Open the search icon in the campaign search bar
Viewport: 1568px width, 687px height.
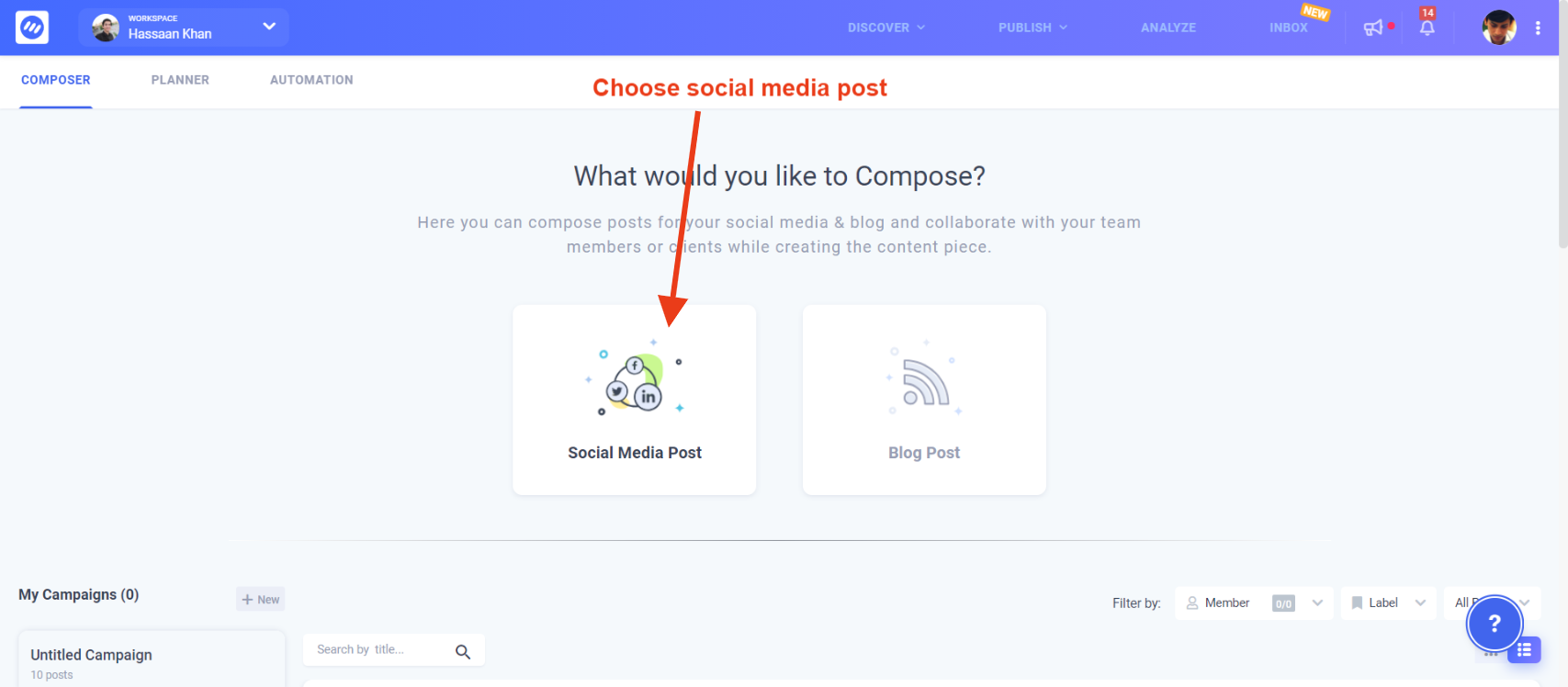tap(463, 649)
